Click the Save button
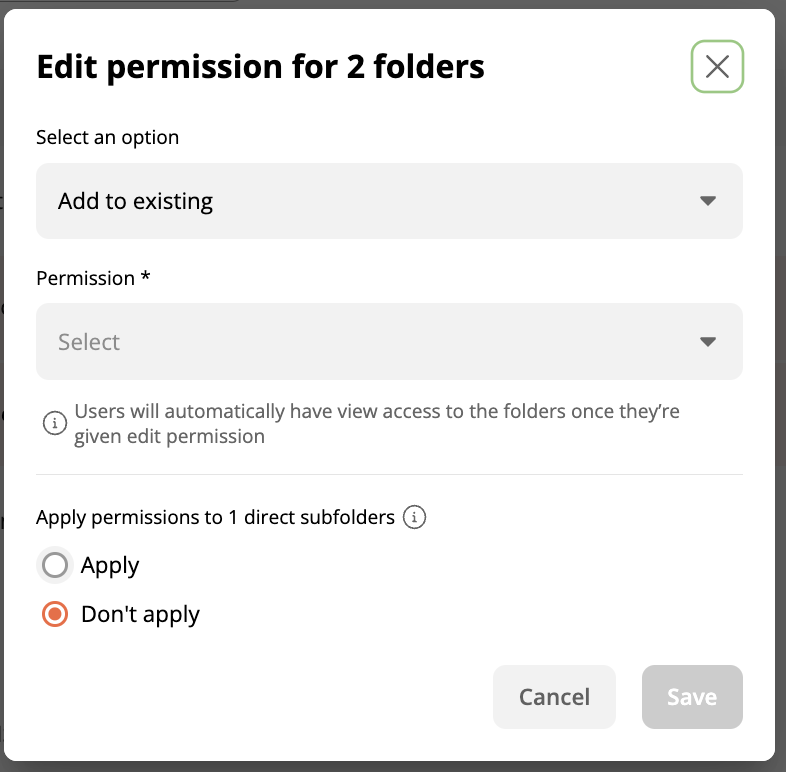The width and height of the screenshot is (786, 772). coord(692,697)
